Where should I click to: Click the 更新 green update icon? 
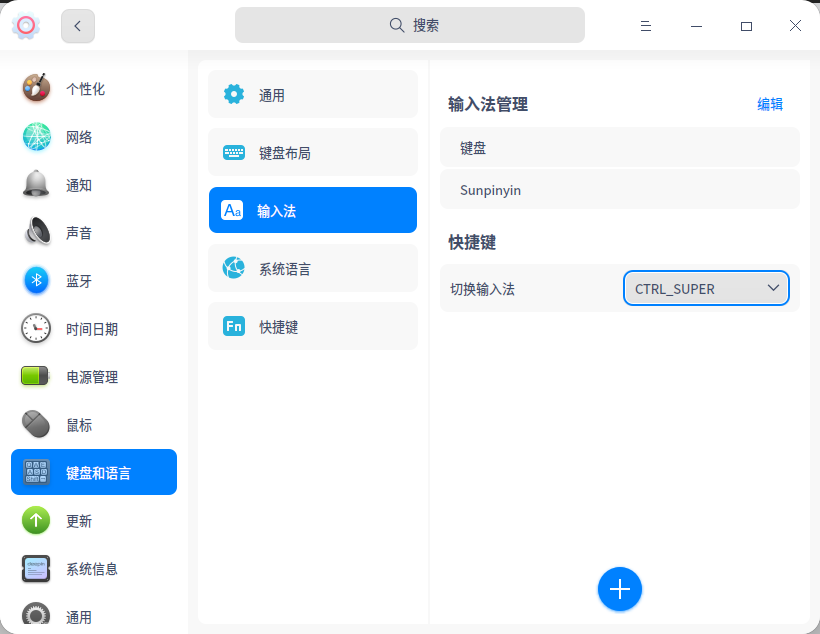[x=36, y=521]
